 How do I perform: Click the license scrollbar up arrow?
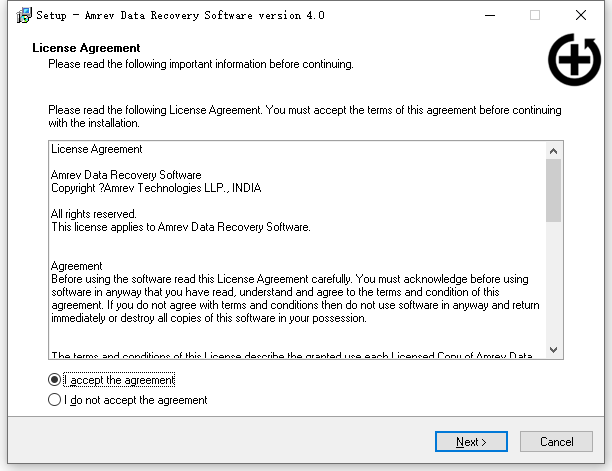point(553,150)
